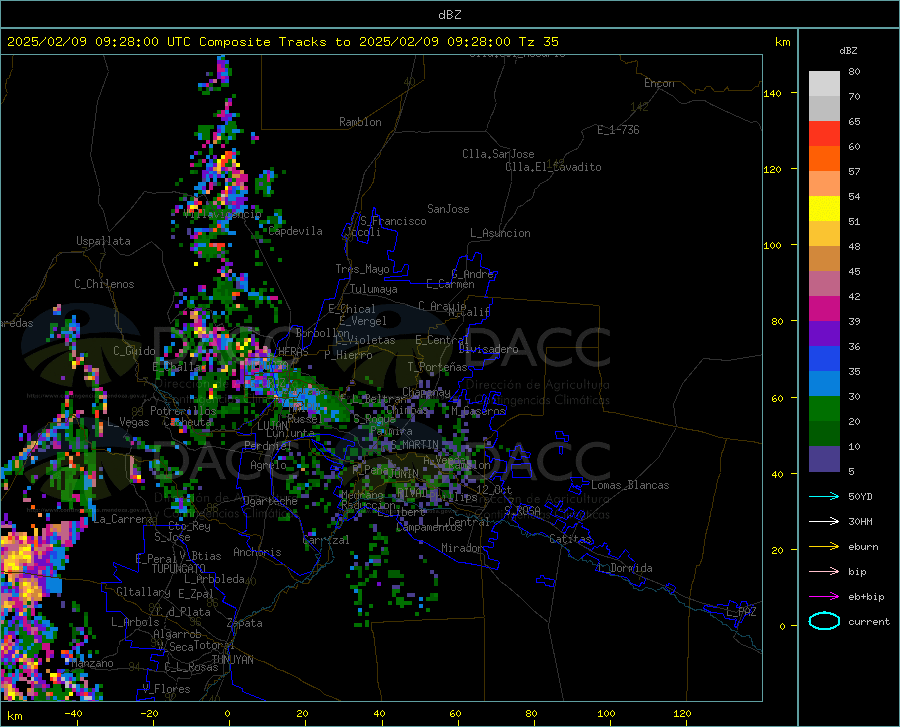This screenshot has height=727, width=900.
Task: Click the magenta 39-42 dBZ legend swatch
Action: [824, 309]
